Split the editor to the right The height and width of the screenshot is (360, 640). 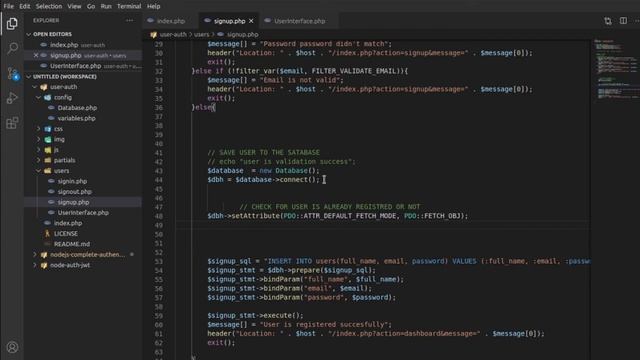coord(623,21)
